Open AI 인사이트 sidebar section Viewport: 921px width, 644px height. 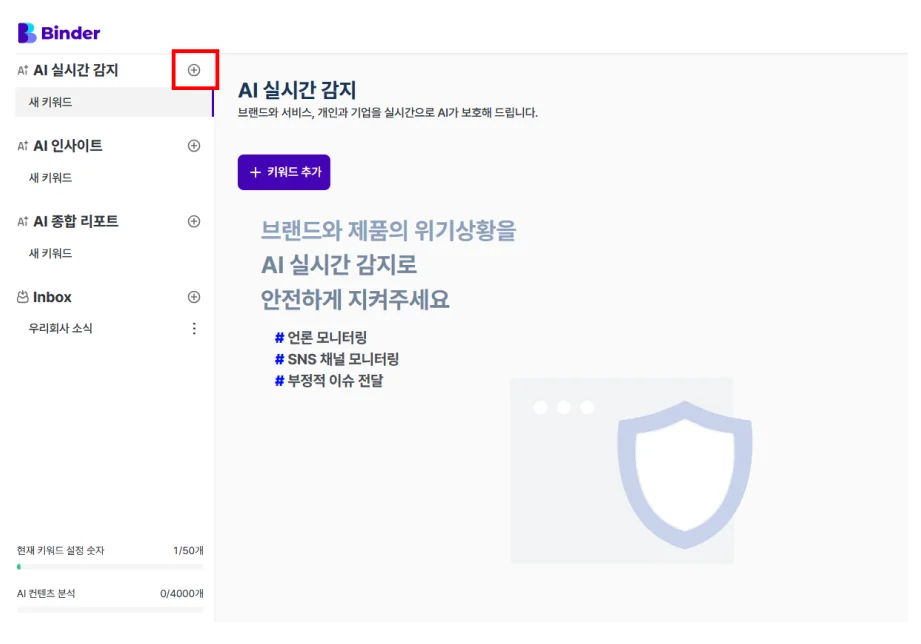(x=68, y=146)
